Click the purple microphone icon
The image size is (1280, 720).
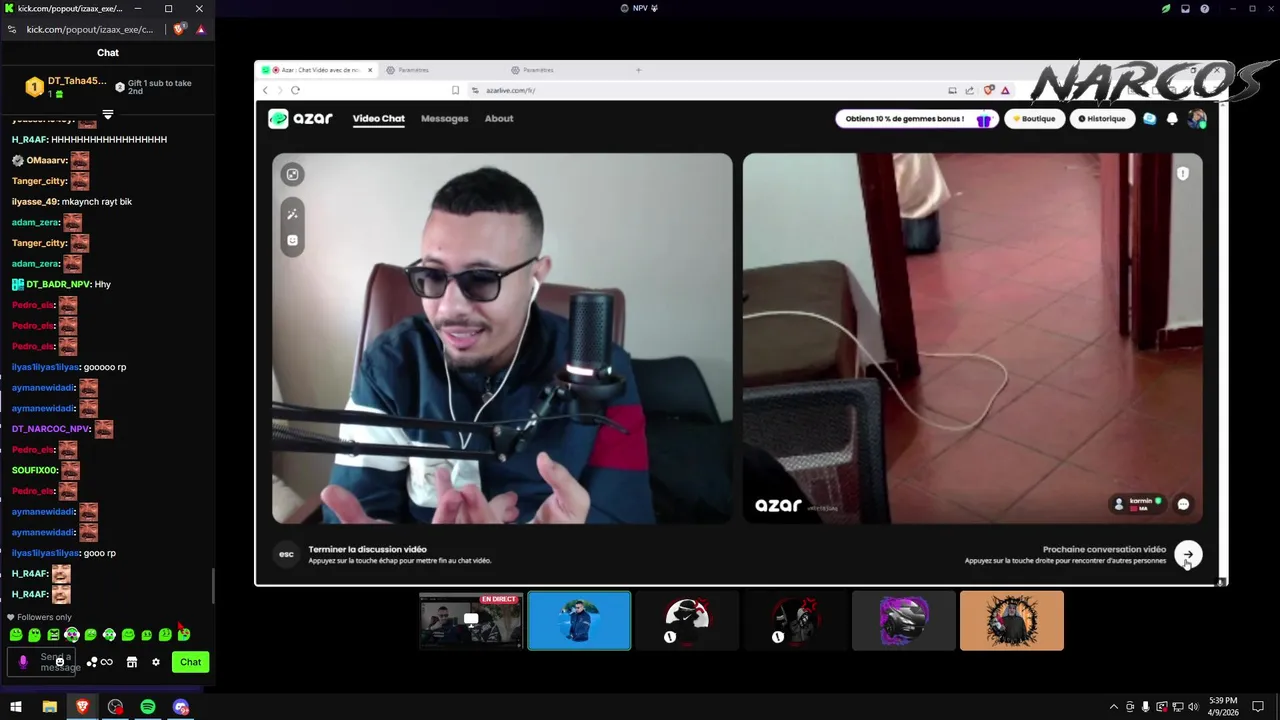coord(23,662)
